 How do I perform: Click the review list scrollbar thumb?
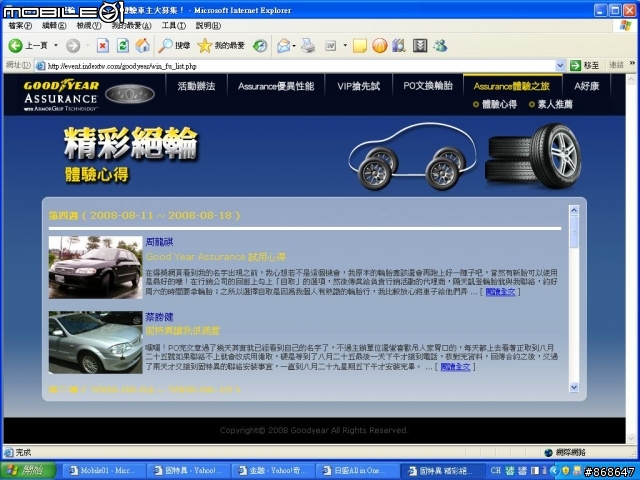tap(574, 231)
